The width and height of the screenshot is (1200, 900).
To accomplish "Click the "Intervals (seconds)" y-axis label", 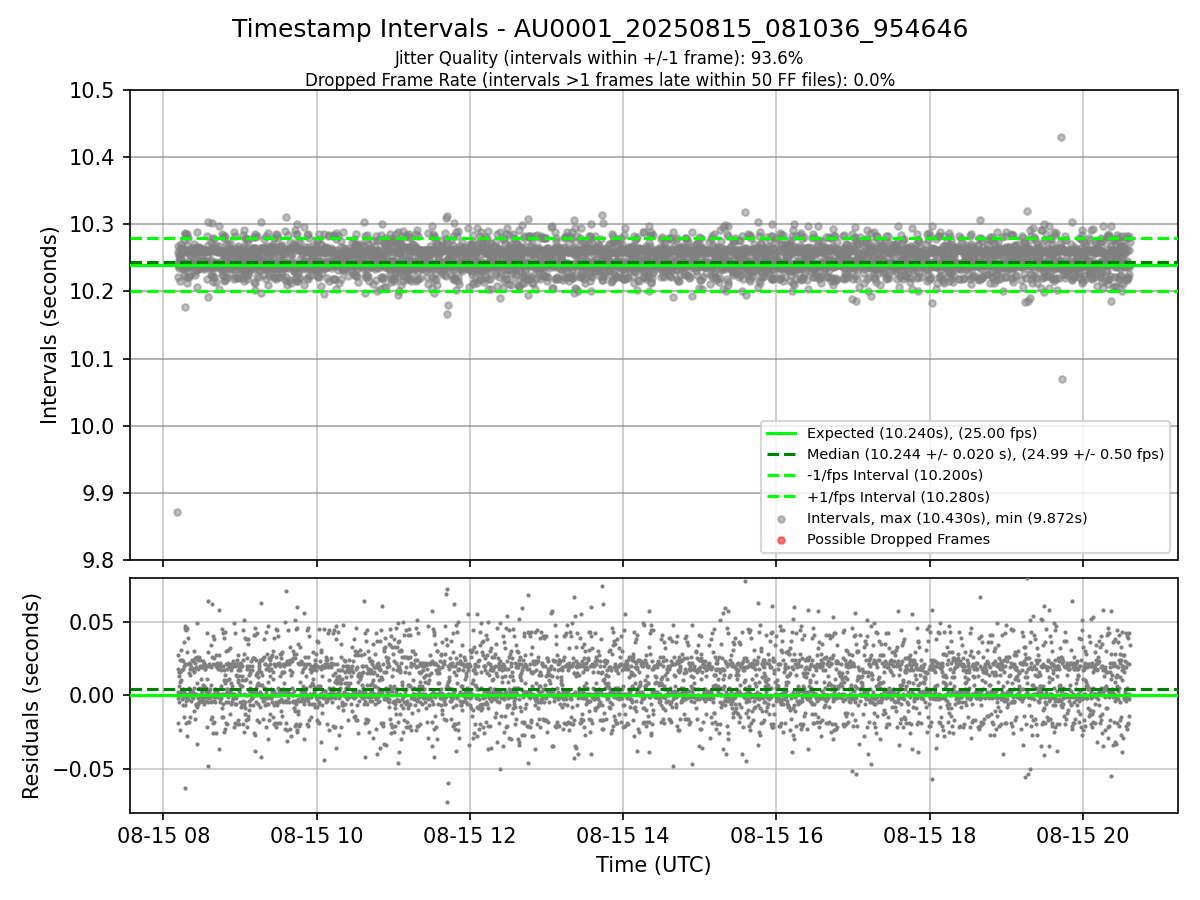I will click(x=50, y=325).
